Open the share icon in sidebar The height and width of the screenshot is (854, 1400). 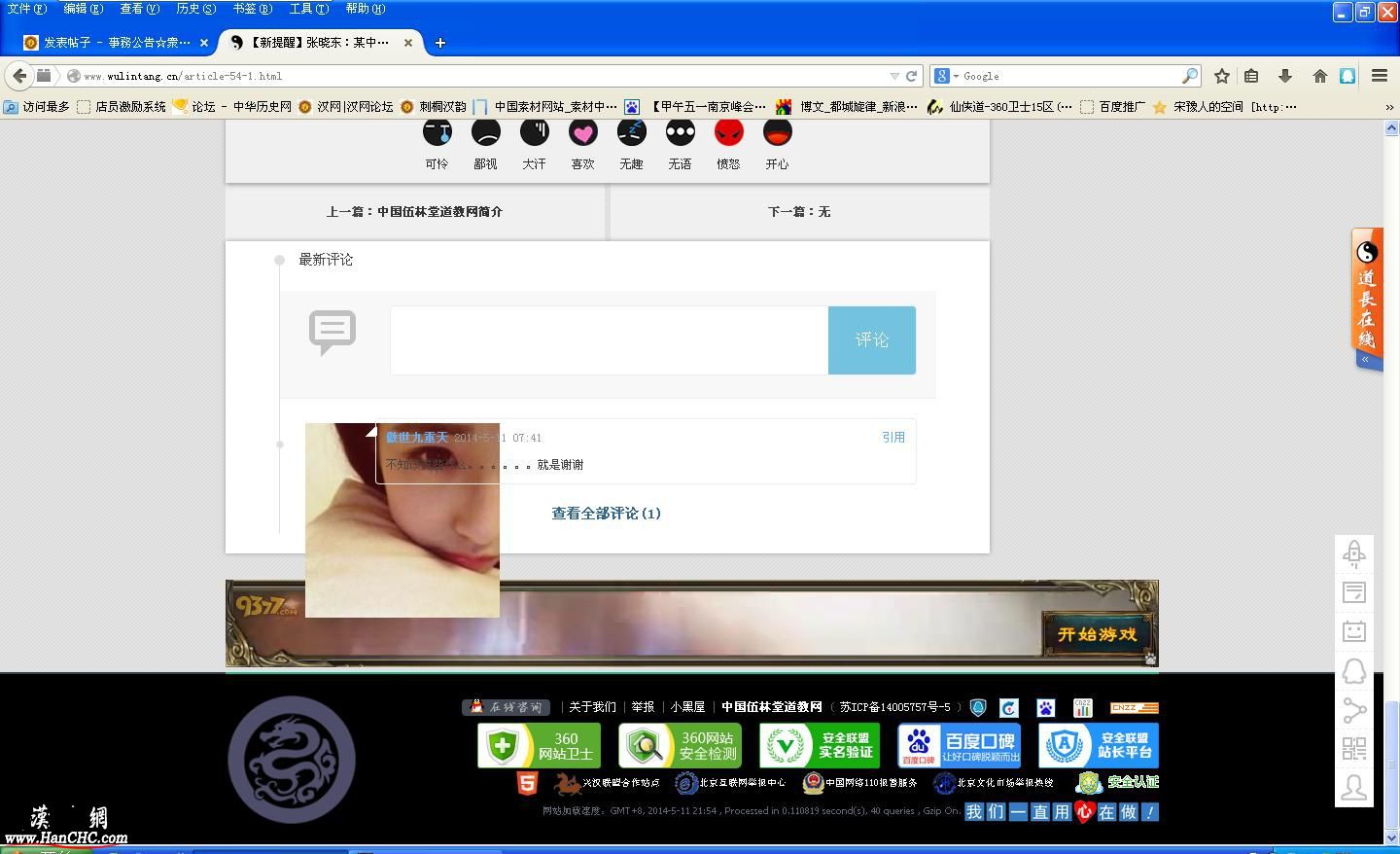[x=1354, y=710]
